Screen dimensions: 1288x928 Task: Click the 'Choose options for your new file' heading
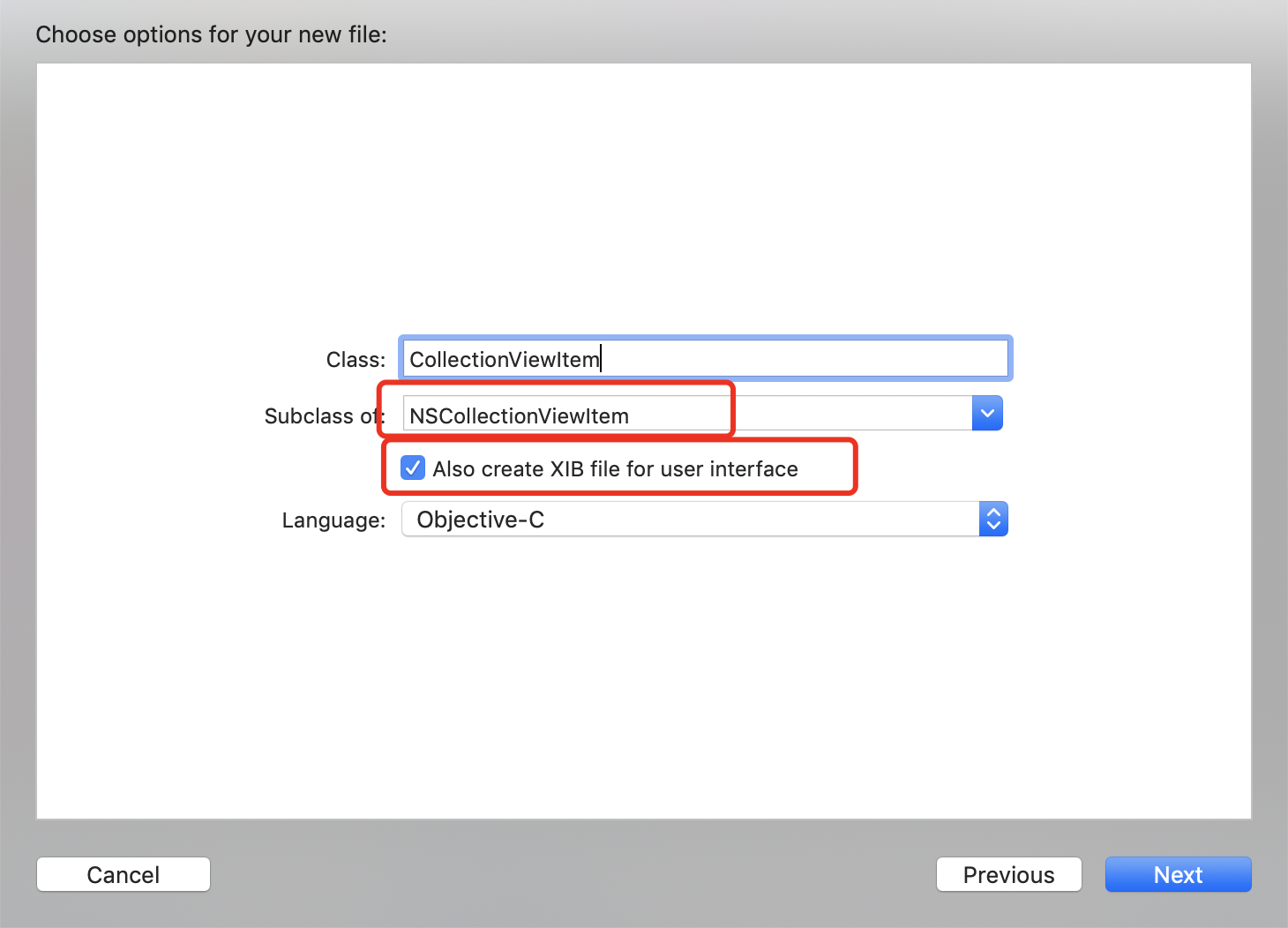pyautogui.click(x=211, y=34)
